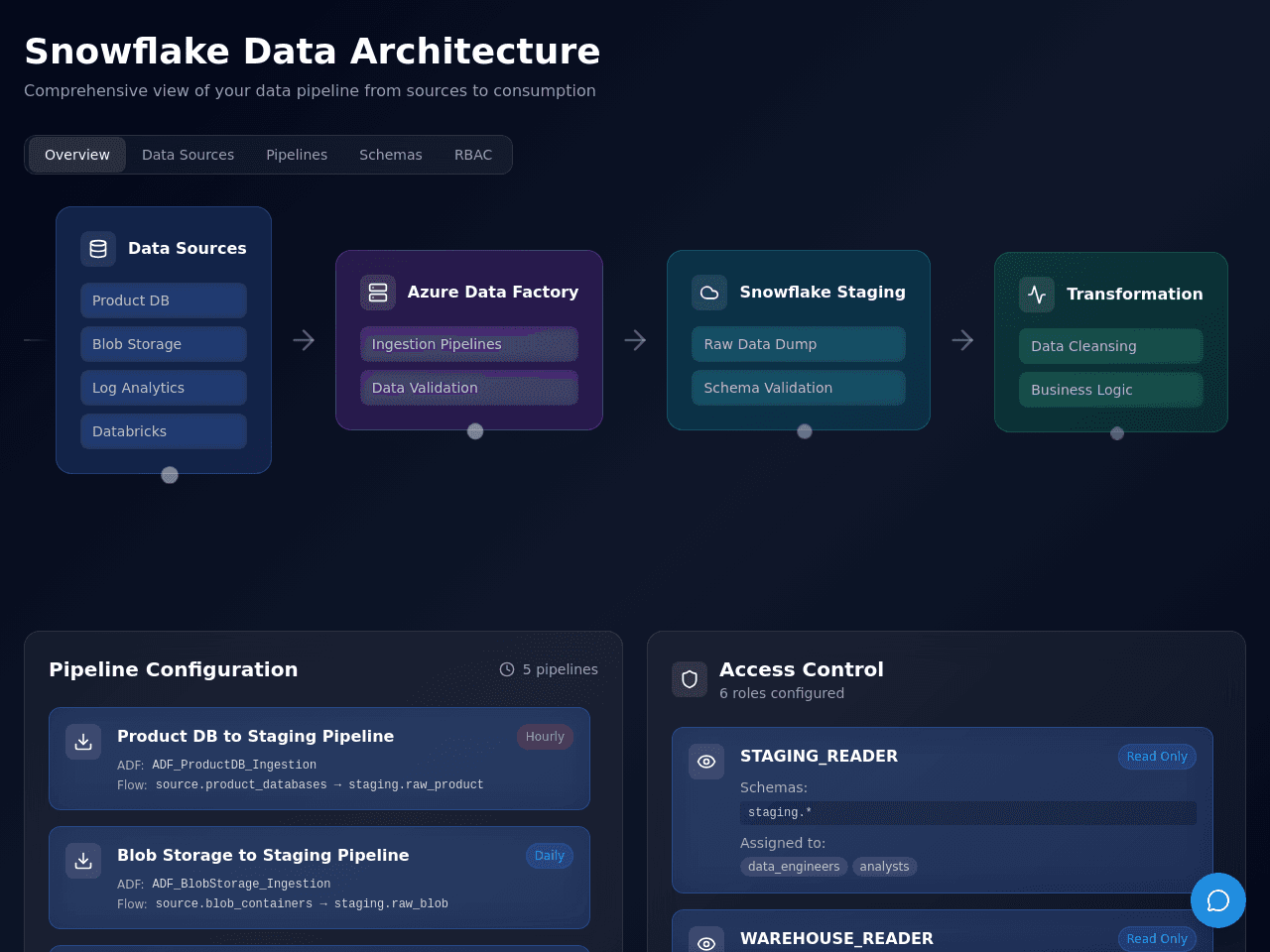Select the Blob Storage source item
1270x952 pixels.
point(164,344)
